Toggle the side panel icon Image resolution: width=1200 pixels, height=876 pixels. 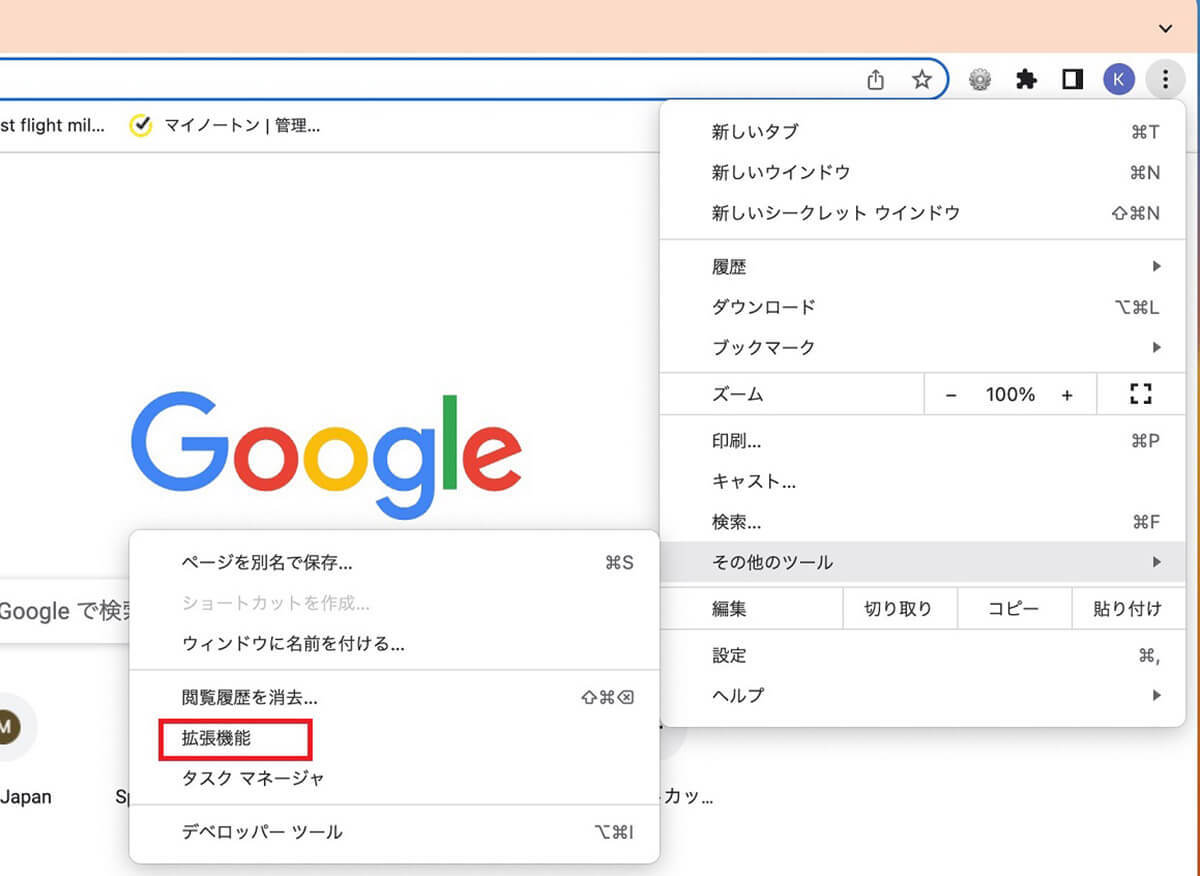coord(1073,80)
